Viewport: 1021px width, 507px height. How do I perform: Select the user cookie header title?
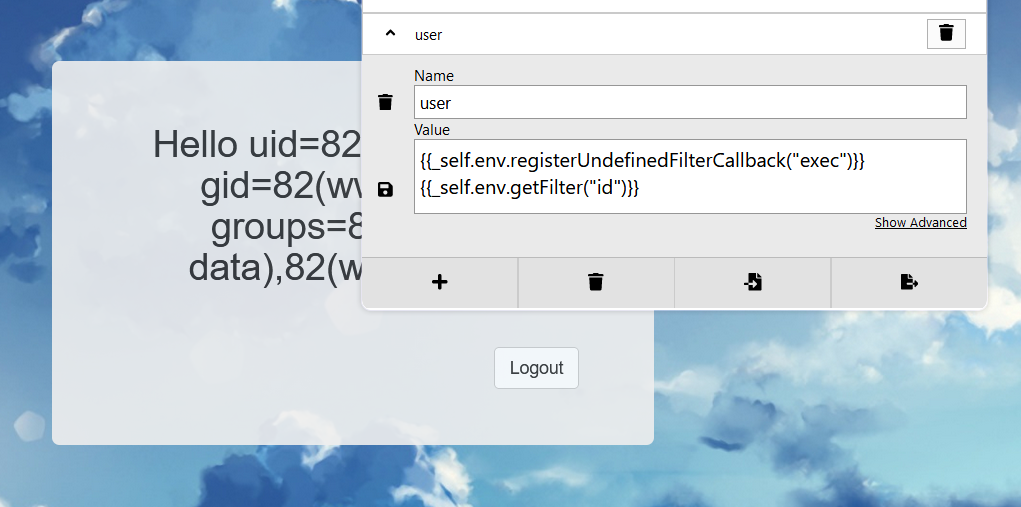[x=428, y=35]
